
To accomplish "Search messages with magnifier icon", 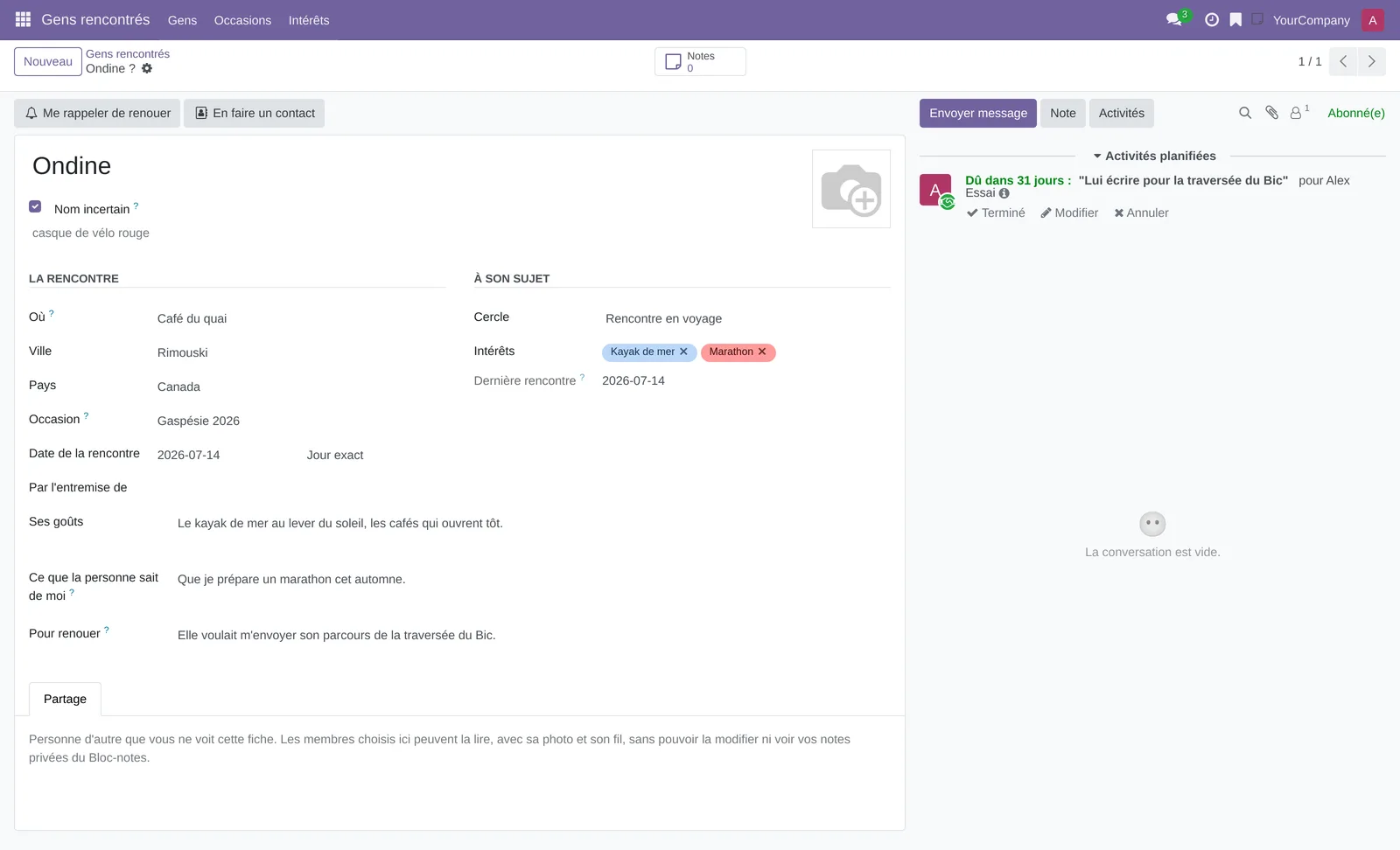I will (x=1245, y=113).
